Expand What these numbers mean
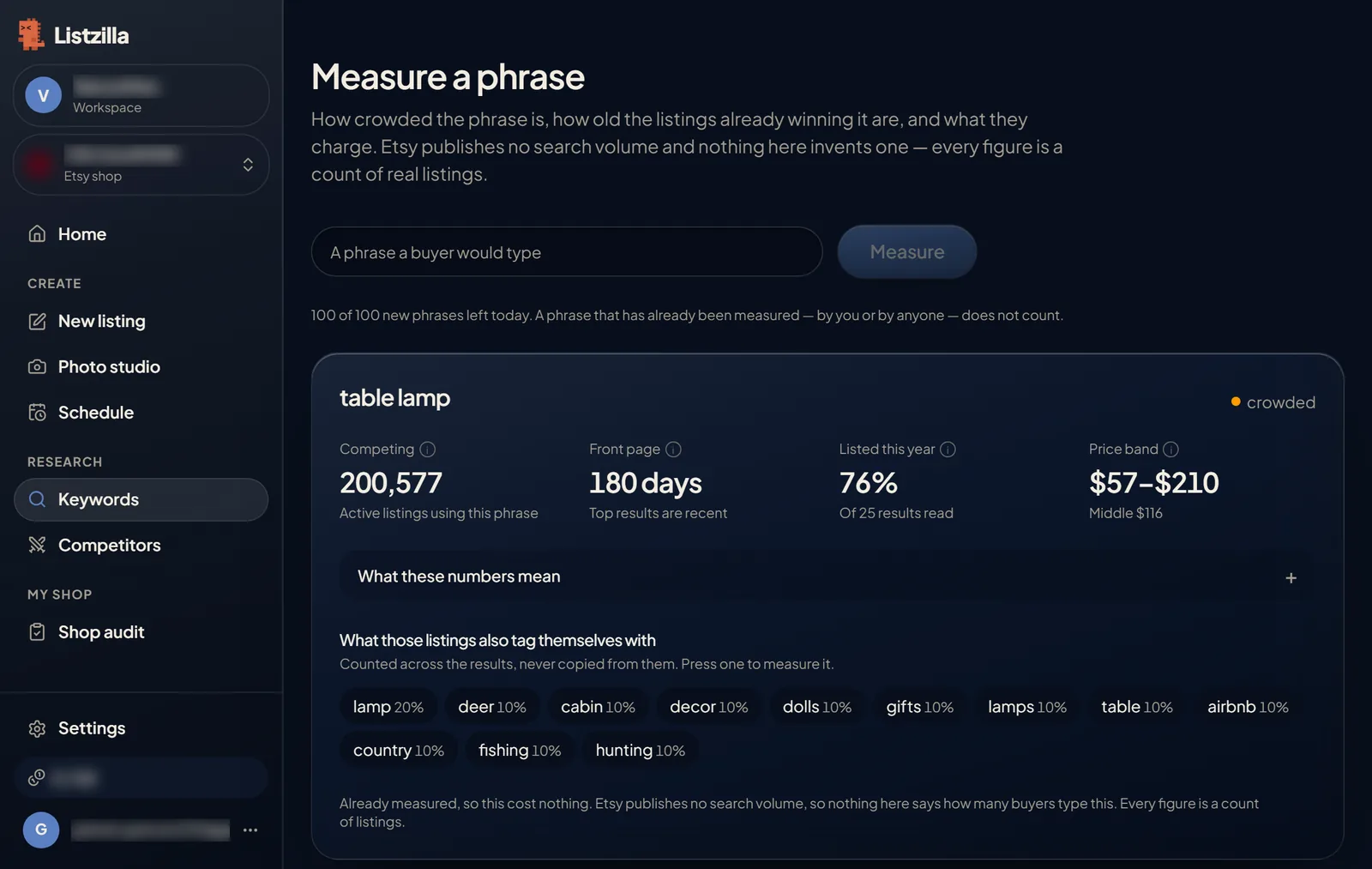Screen dimensions: 1372x869 (x=827, y=577)
